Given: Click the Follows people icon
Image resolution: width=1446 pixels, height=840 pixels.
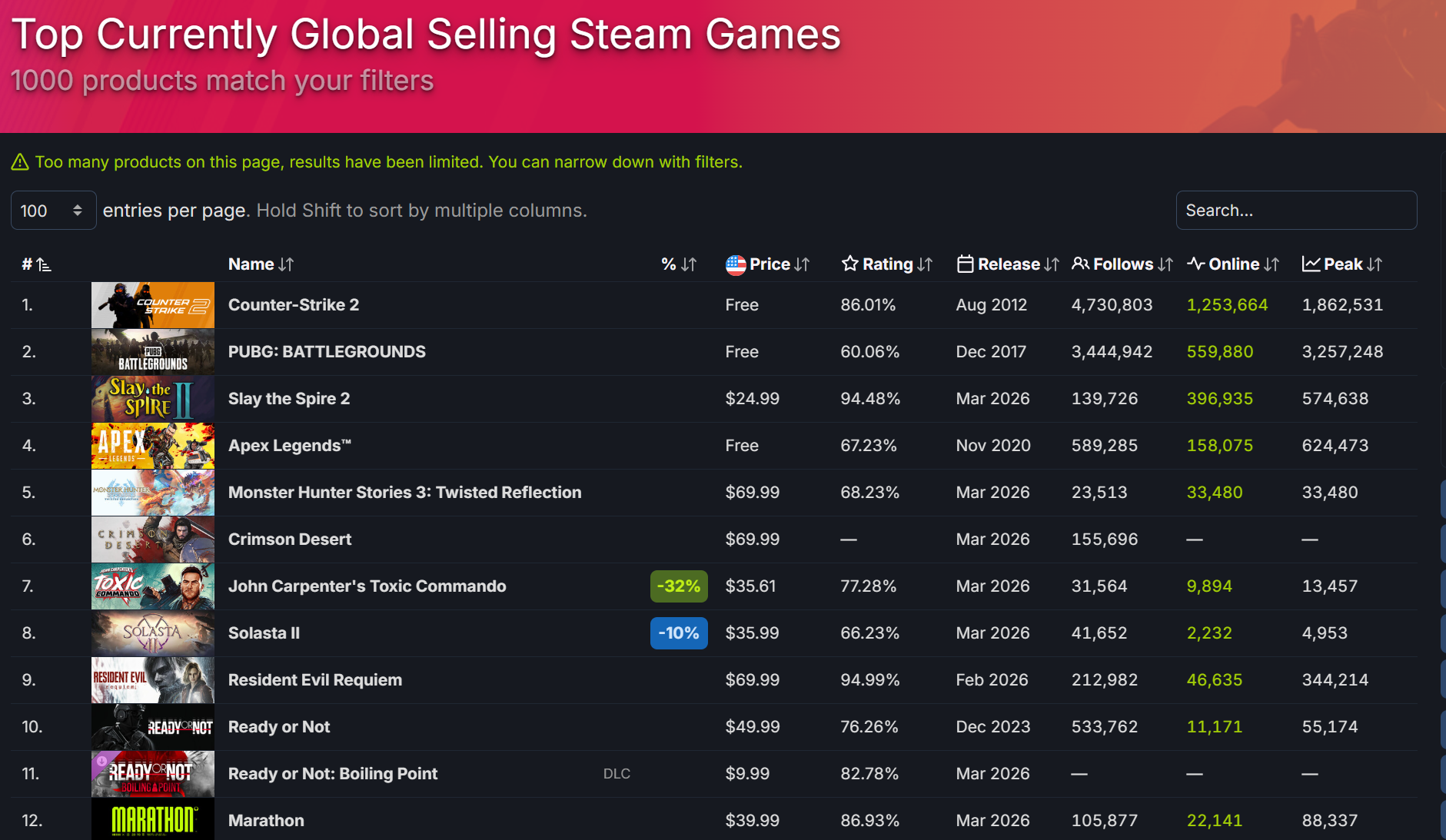Looking at the screenshot, I should point(1080,264).
